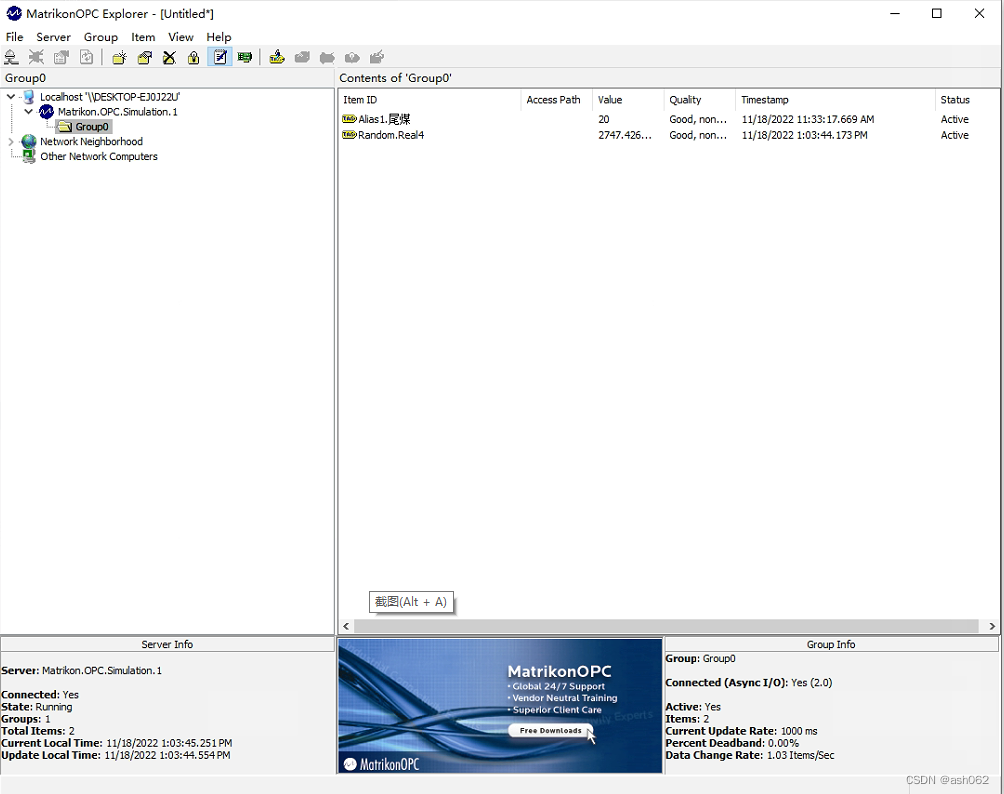1004x794 pixels.
Task: Click the Status column header
Action: [968, 100]
